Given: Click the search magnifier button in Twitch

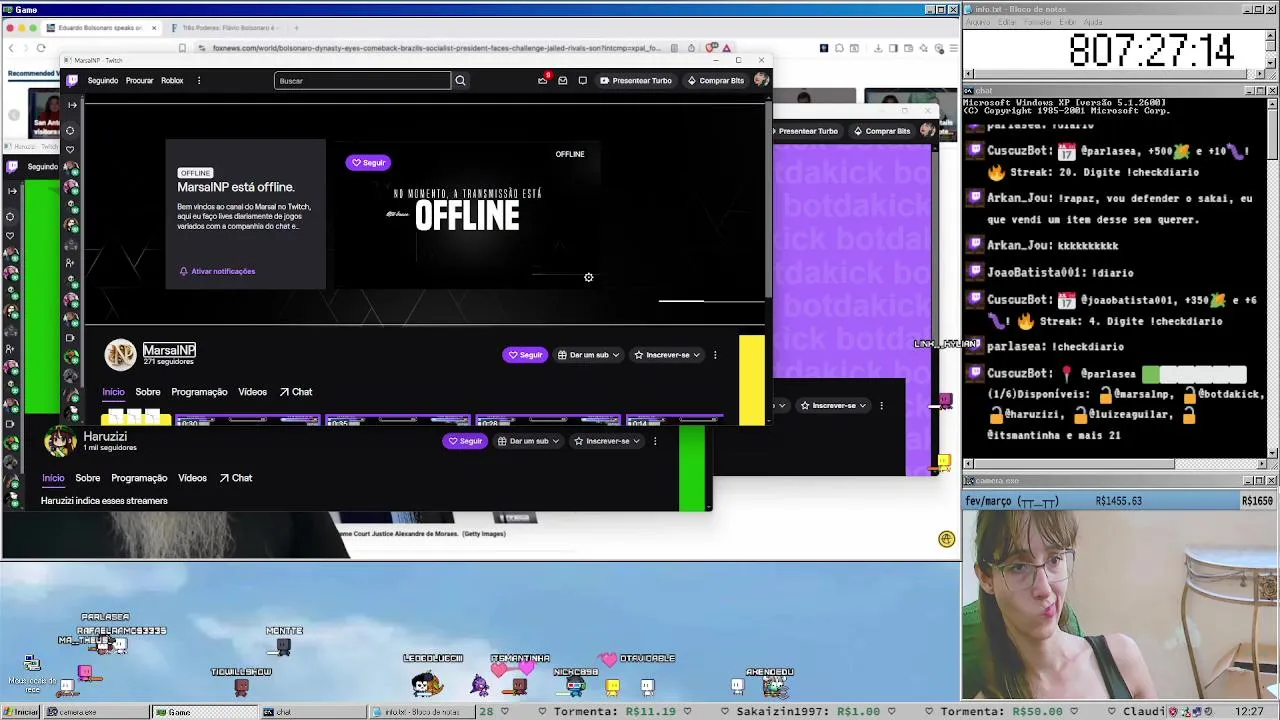Looking at the screenshot, I should pyautogui.click(x=460, y=80).
